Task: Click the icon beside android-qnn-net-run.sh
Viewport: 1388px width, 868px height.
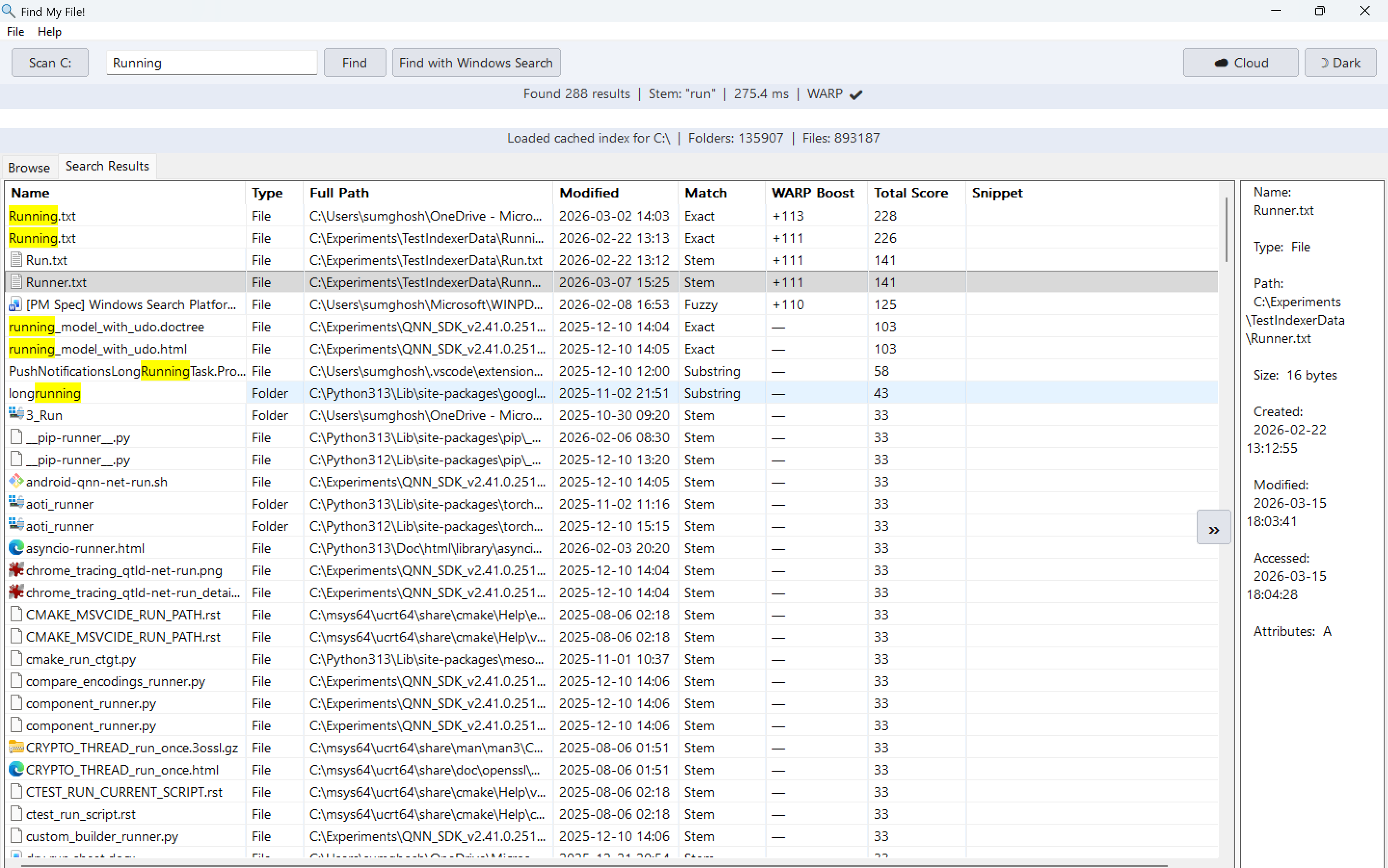Action: (x=16, y=481)
